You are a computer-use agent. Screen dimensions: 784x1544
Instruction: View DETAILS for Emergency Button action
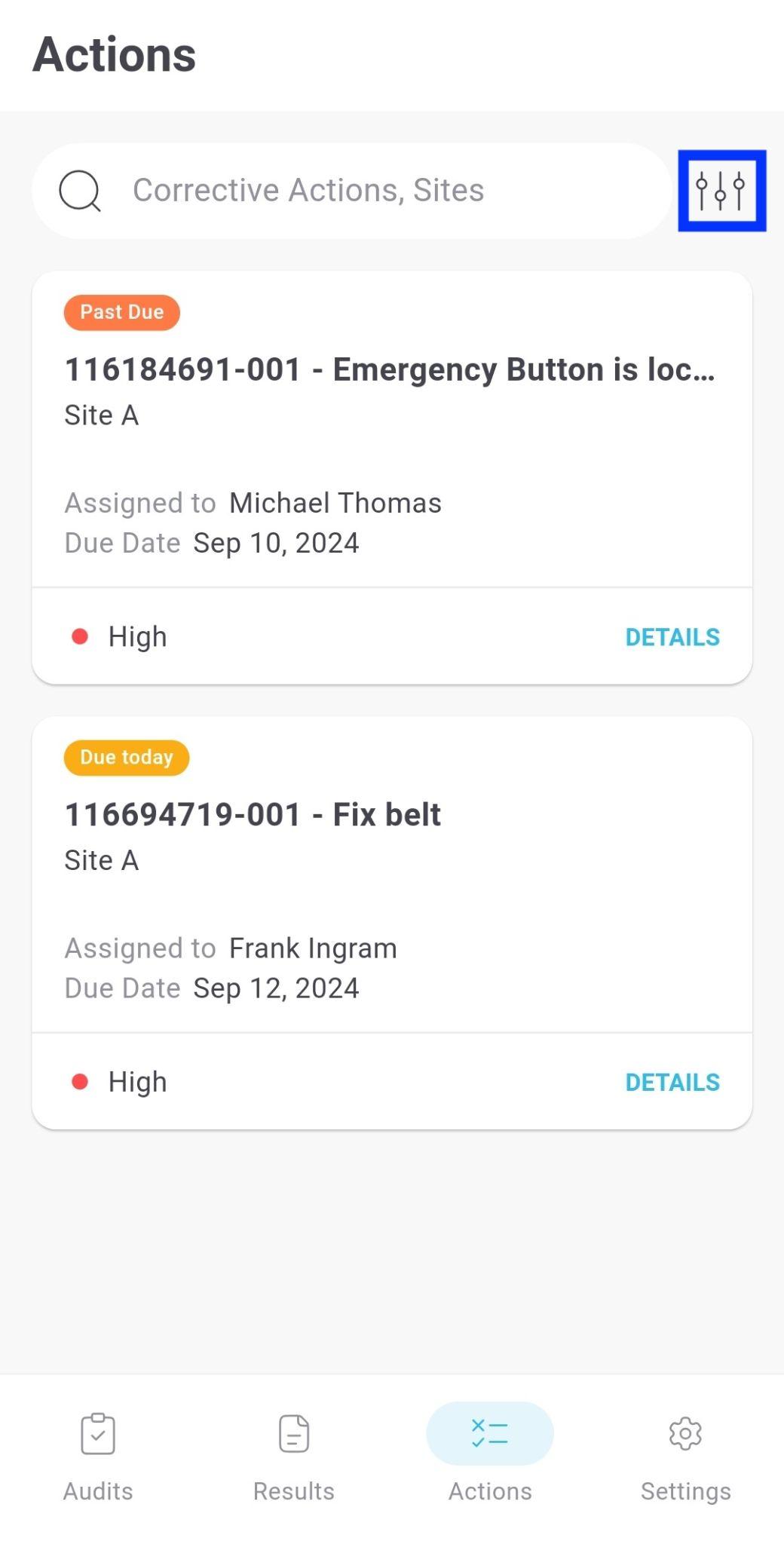[x=672, y=637]
